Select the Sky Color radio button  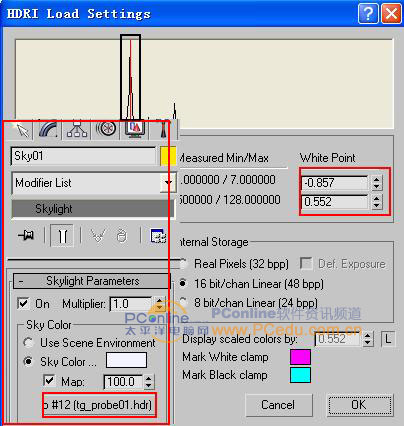coord(29,361)
